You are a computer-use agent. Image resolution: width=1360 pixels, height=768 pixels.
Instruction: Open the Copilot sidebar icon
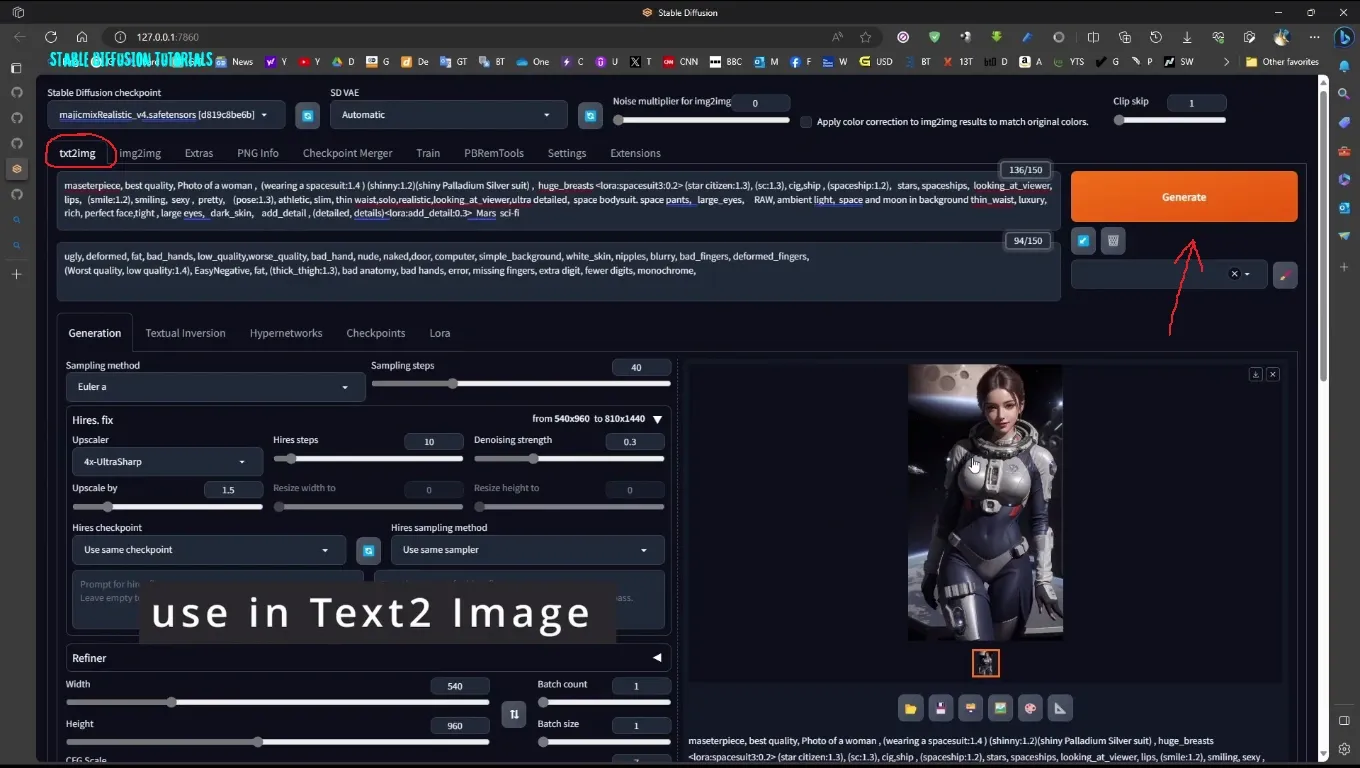pyautogui.click(x=1345, y=37)
